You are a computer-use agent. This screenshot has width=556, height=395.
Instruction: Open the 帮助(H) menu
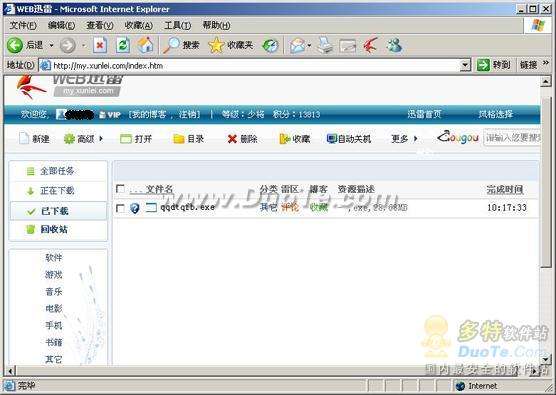(x=216, y=25)
